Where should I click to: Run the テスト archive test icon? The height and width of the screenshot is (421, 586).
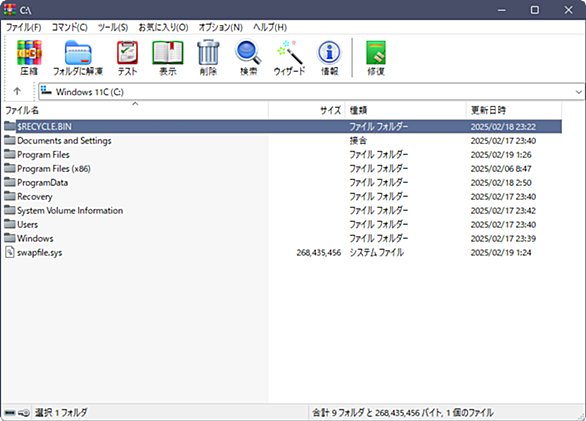(127, 53)
